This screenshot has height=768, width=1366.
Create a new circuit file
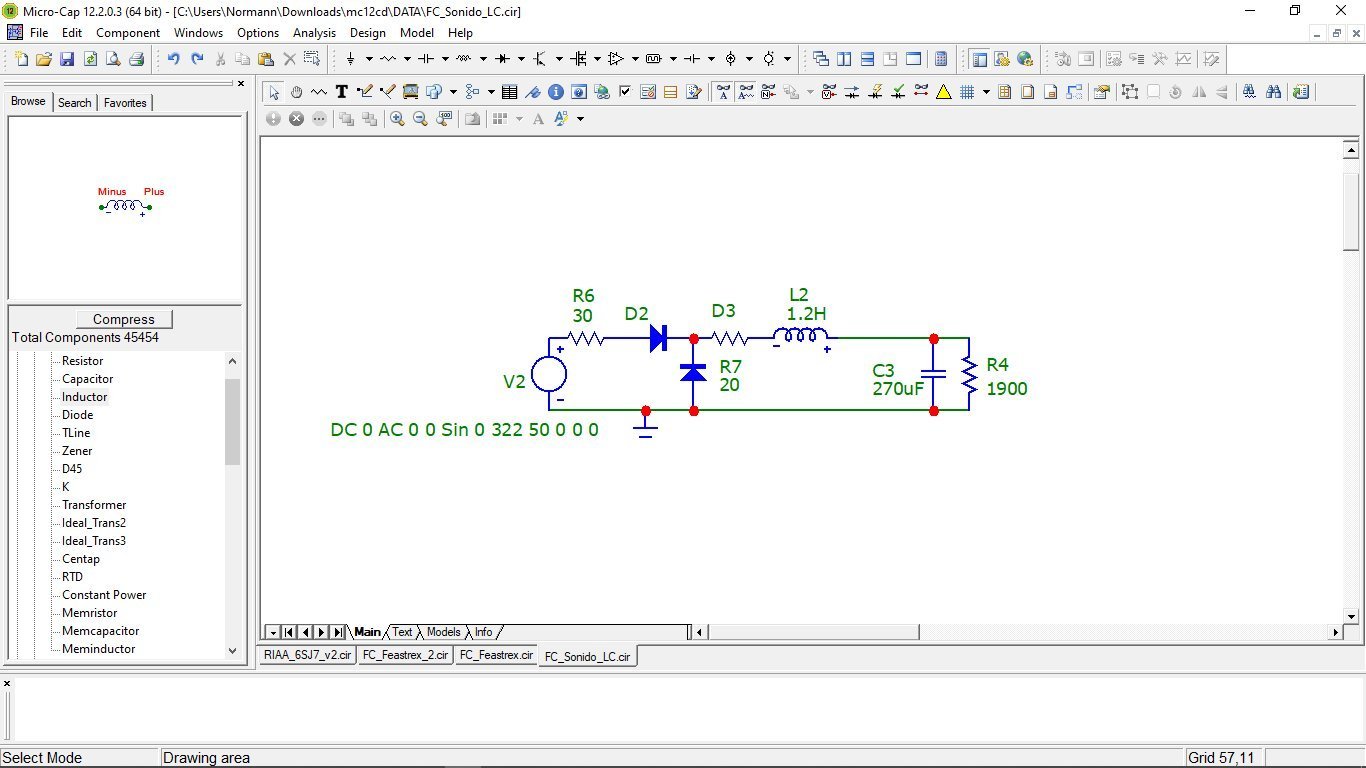point(22,59)
